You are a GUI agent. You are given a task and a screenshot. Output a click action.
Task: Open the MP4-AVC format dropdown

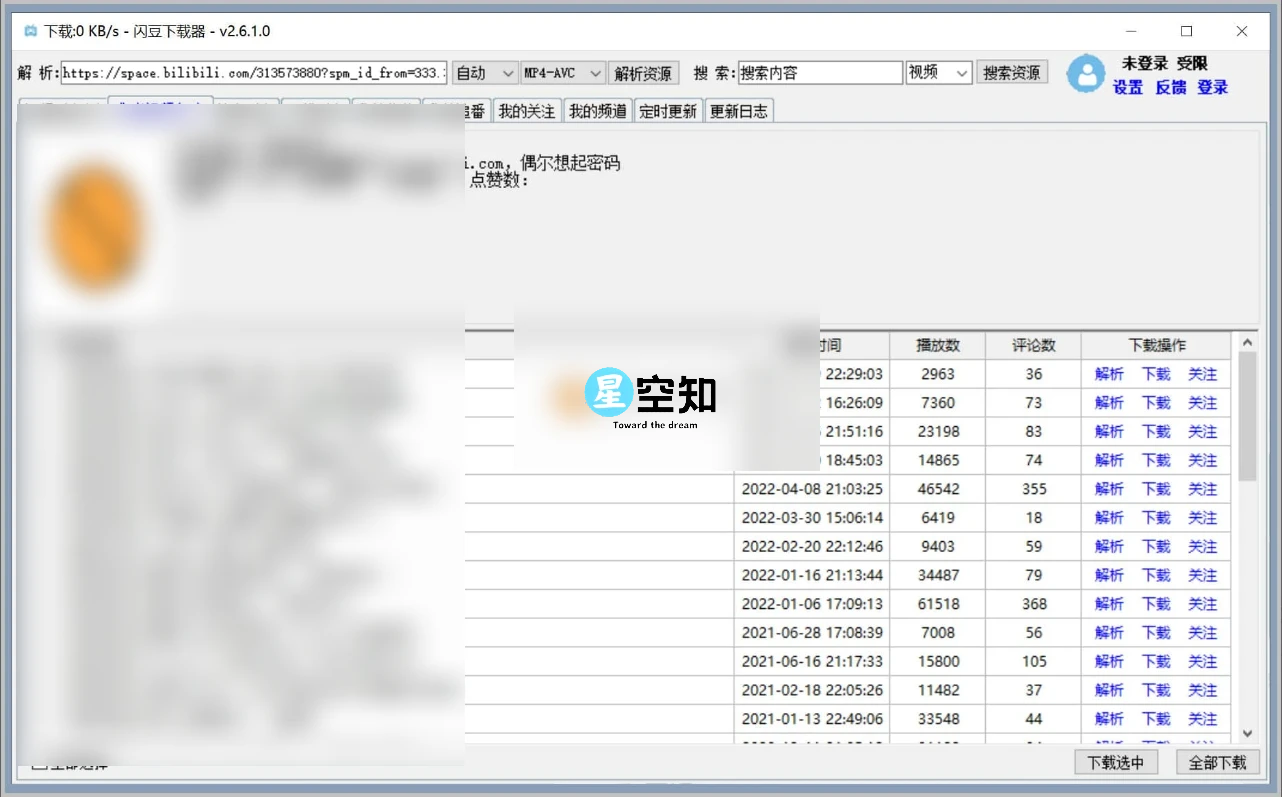(x=560, y=72)
